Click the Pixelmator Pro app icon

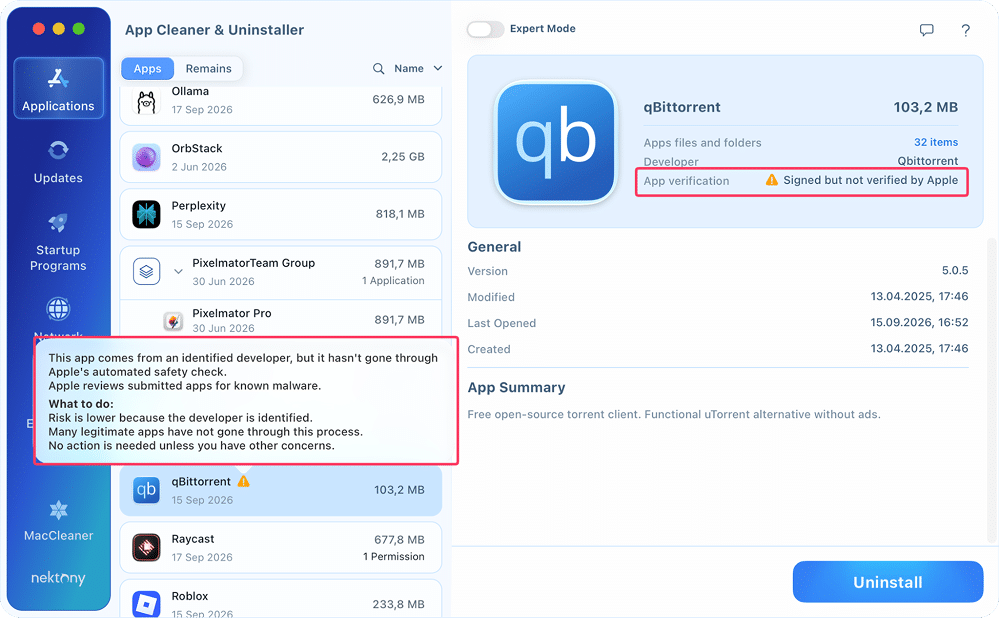pos(173,320)
